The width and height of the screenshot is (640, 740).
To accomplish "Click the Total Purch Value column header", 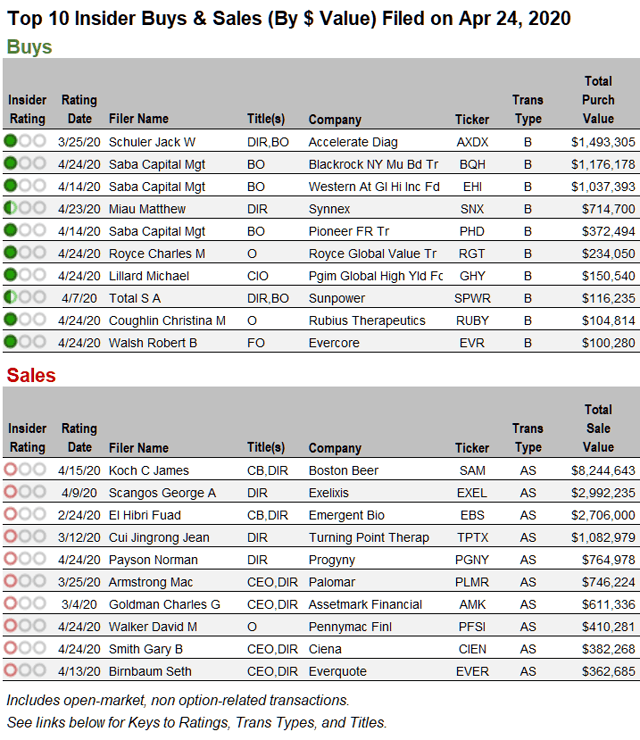I will [x=598, y=100].
